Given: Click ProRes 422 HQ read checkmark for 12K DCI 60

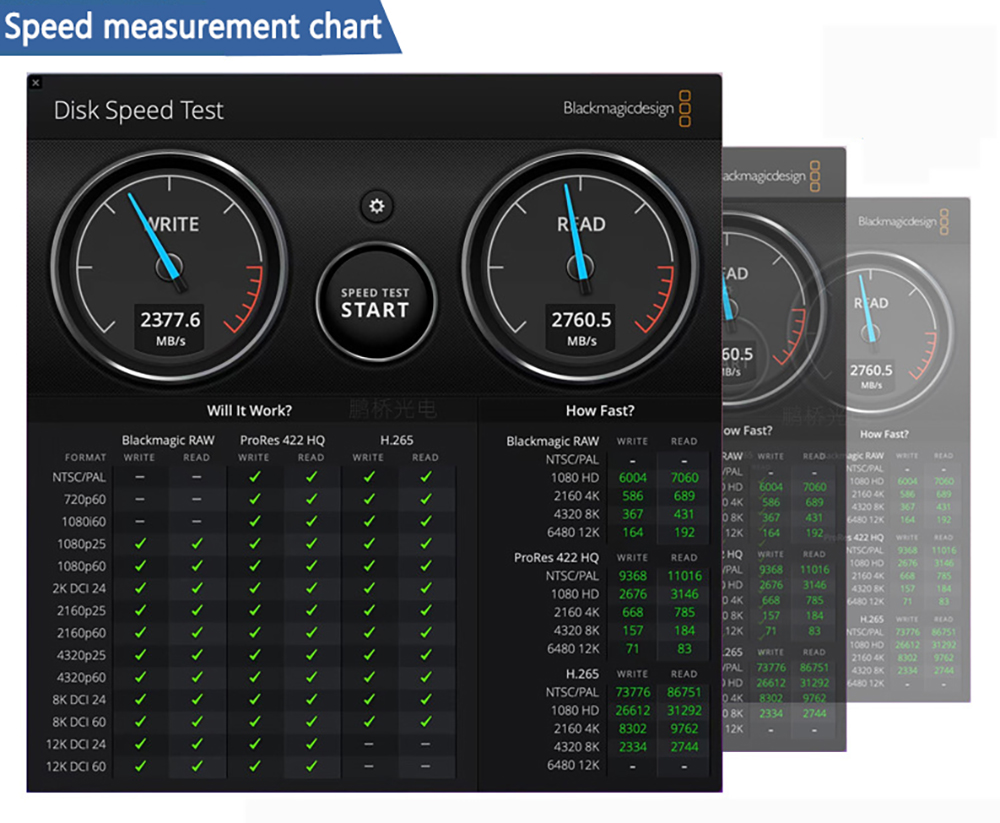Looking at the screenshot, I should [311, 766].
